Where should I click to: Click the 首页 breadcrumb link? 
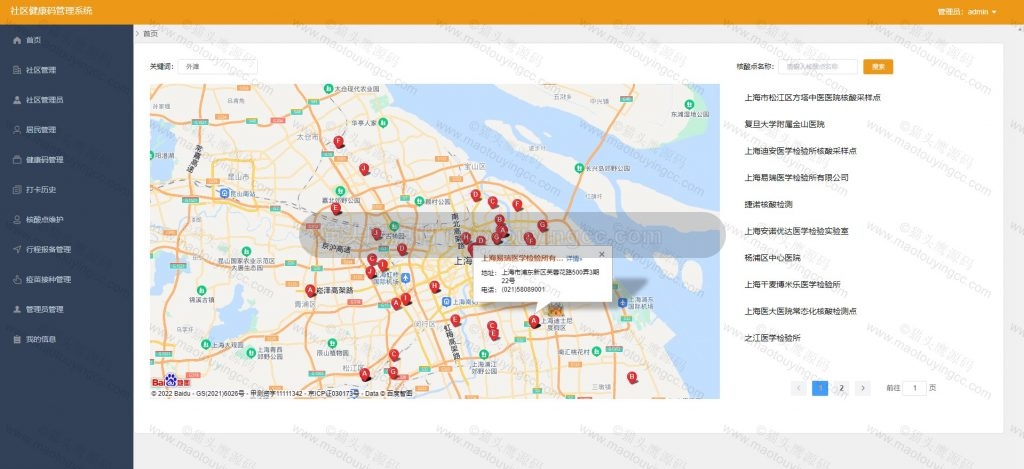(150, 33)
